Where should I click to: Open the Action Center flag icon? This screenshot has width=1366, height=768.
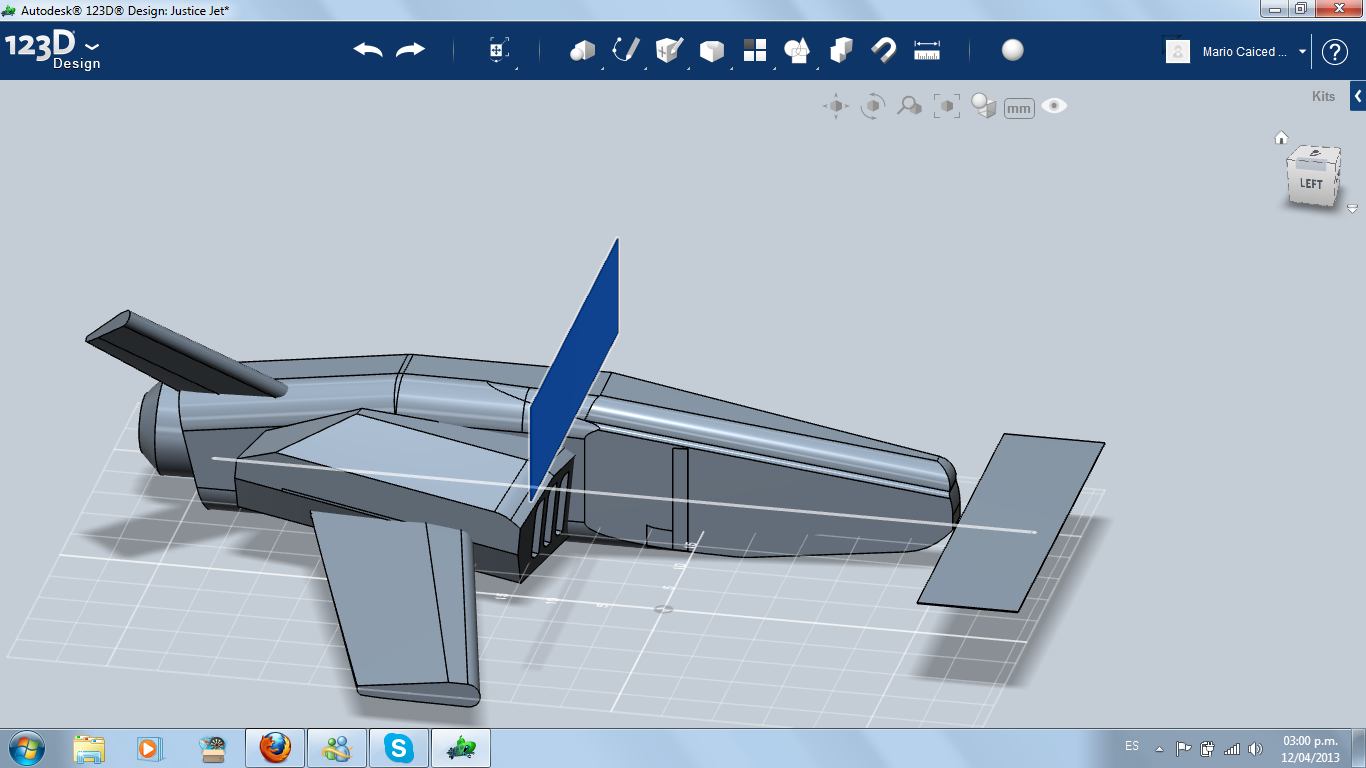(x=1183, y=748)
